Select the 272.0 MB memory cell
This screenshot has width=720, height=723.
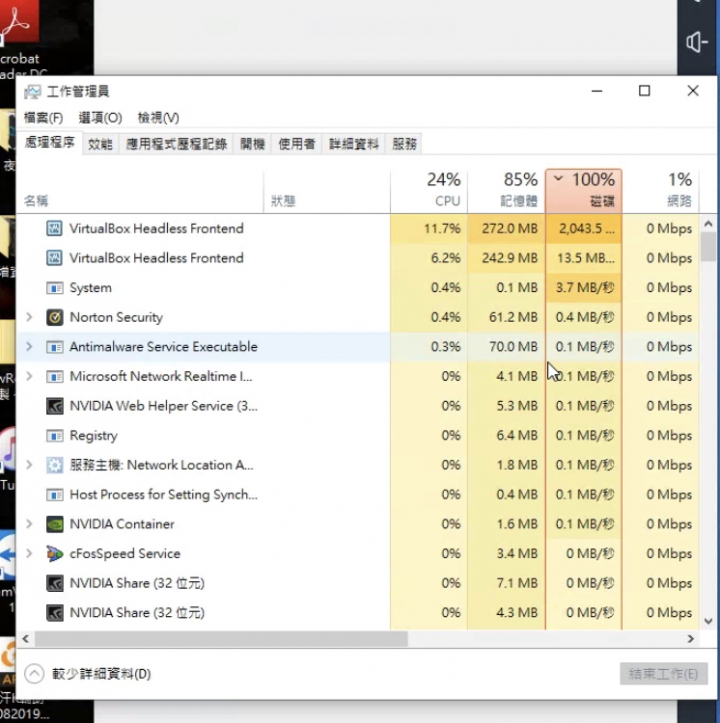(506, 228)
